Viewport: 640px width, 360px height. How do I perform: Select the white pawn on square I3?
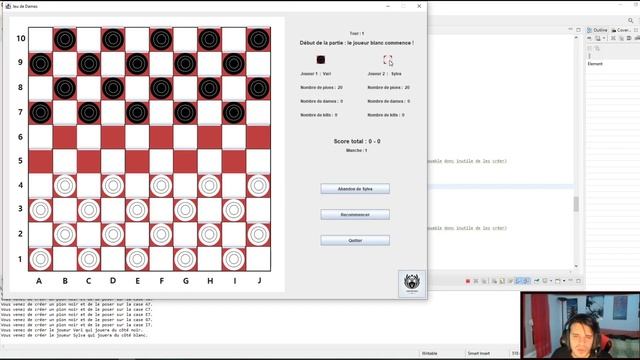(234, 210)
